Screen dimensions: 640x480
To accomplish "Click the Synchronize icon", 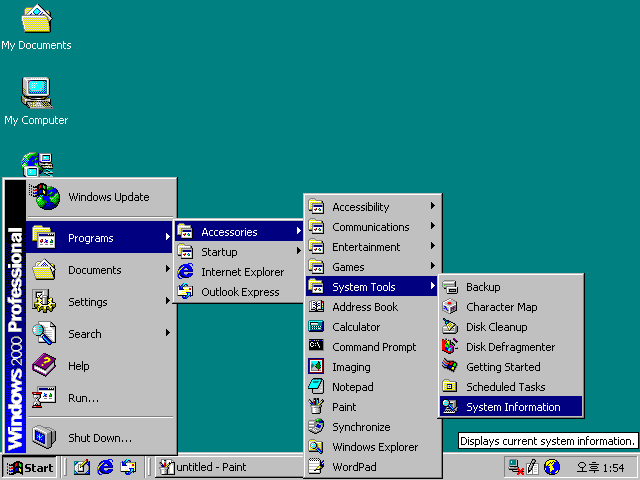I will click(316, 427).
